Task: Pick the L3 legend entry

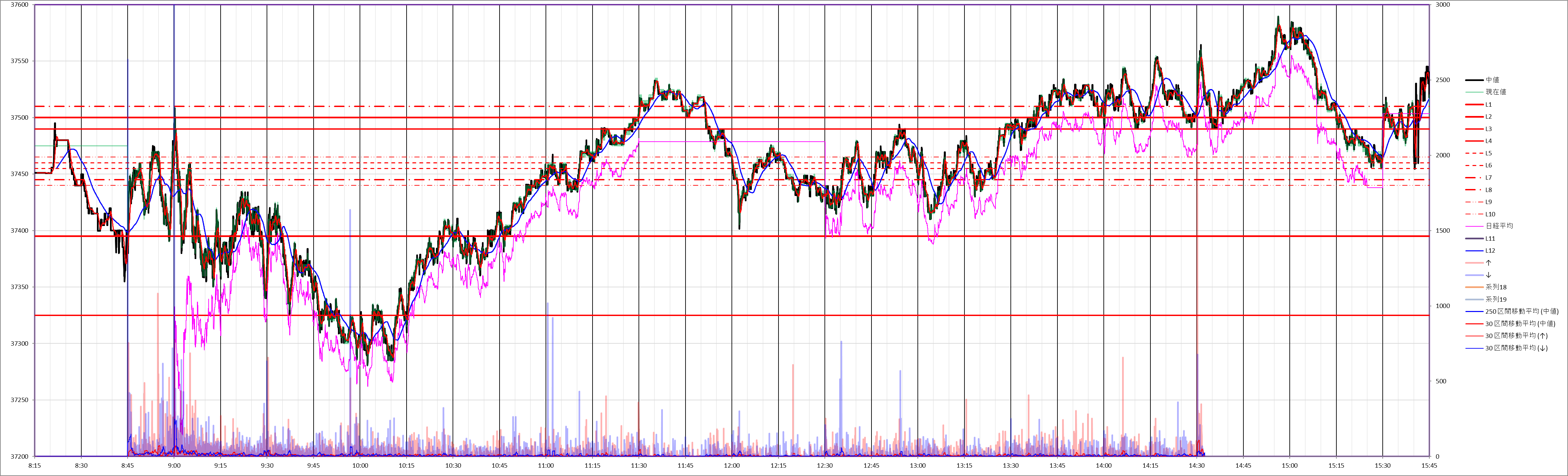Action: (x=1479, y=129)
